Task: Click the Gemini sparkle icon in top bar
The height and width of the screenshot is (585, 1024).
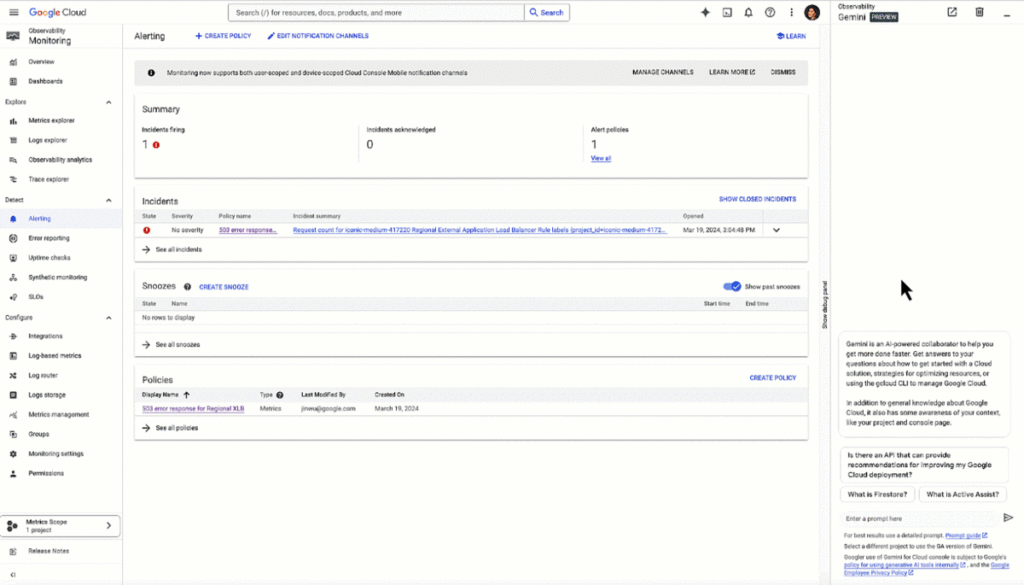Action: coord(705,12)
